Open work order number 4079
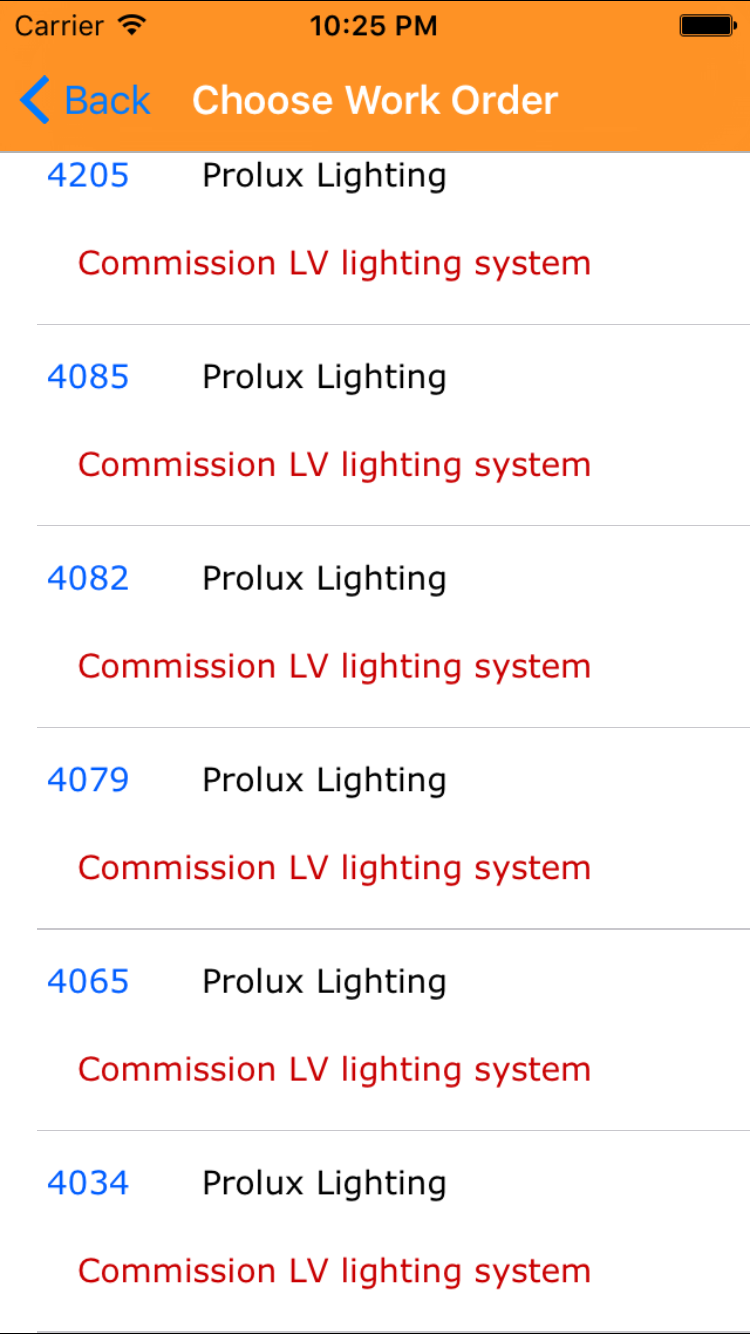 click(x=88, y=780)
